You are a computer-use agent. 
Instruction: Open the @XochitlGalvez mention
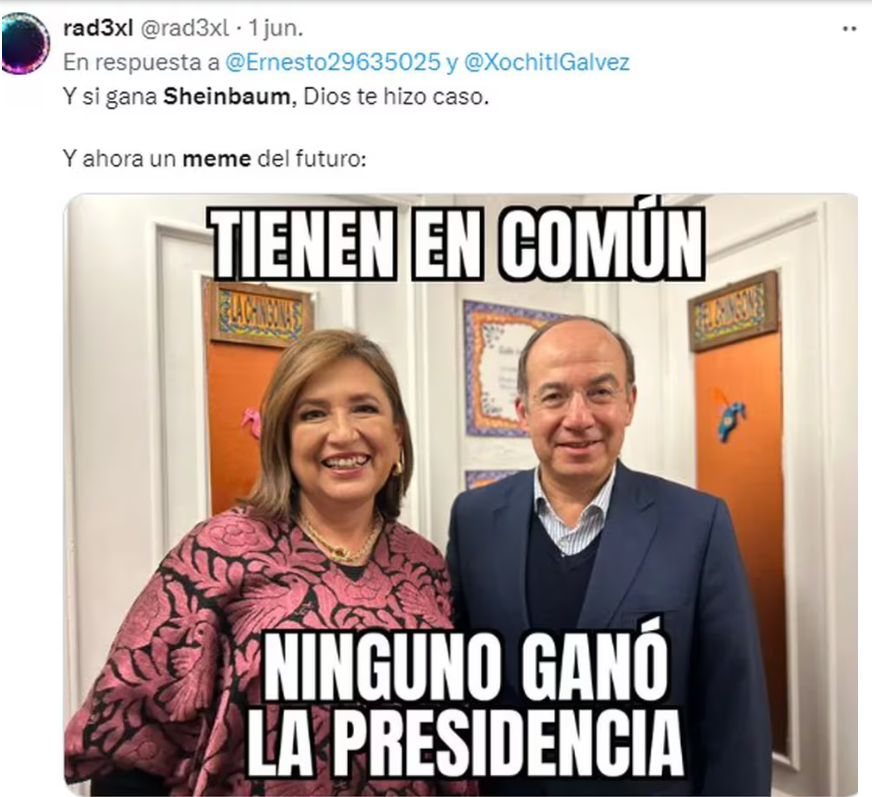pos(546,62)
